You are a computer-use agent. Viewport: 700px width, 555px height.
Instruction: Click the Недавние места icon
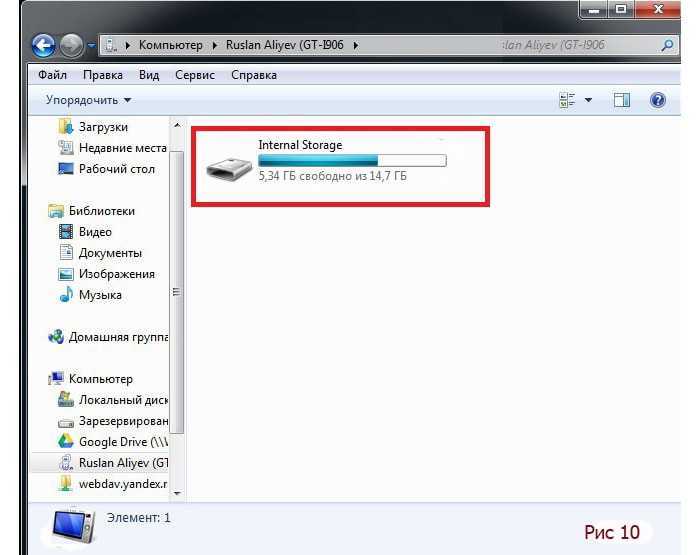pyautogui.click(x=66, y=147)
